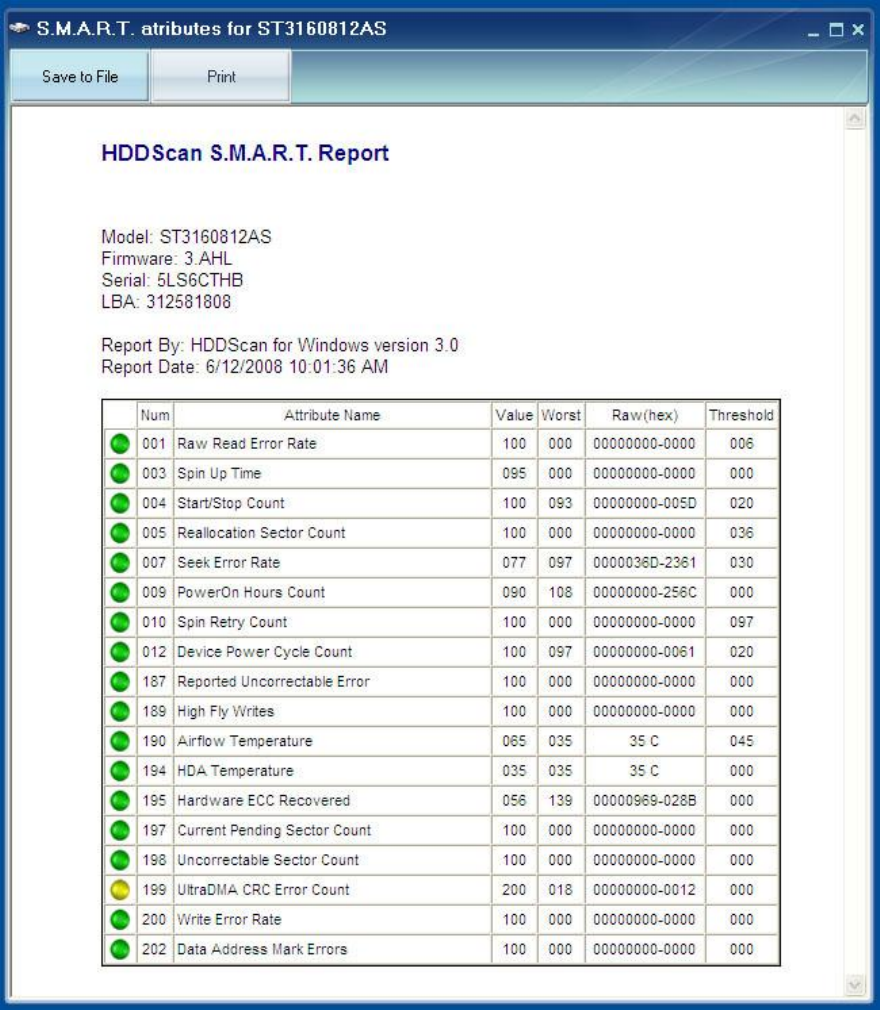Click the Attribute Name column header
Viewport: 880px width, 1010px height.
tap(332, 415)
